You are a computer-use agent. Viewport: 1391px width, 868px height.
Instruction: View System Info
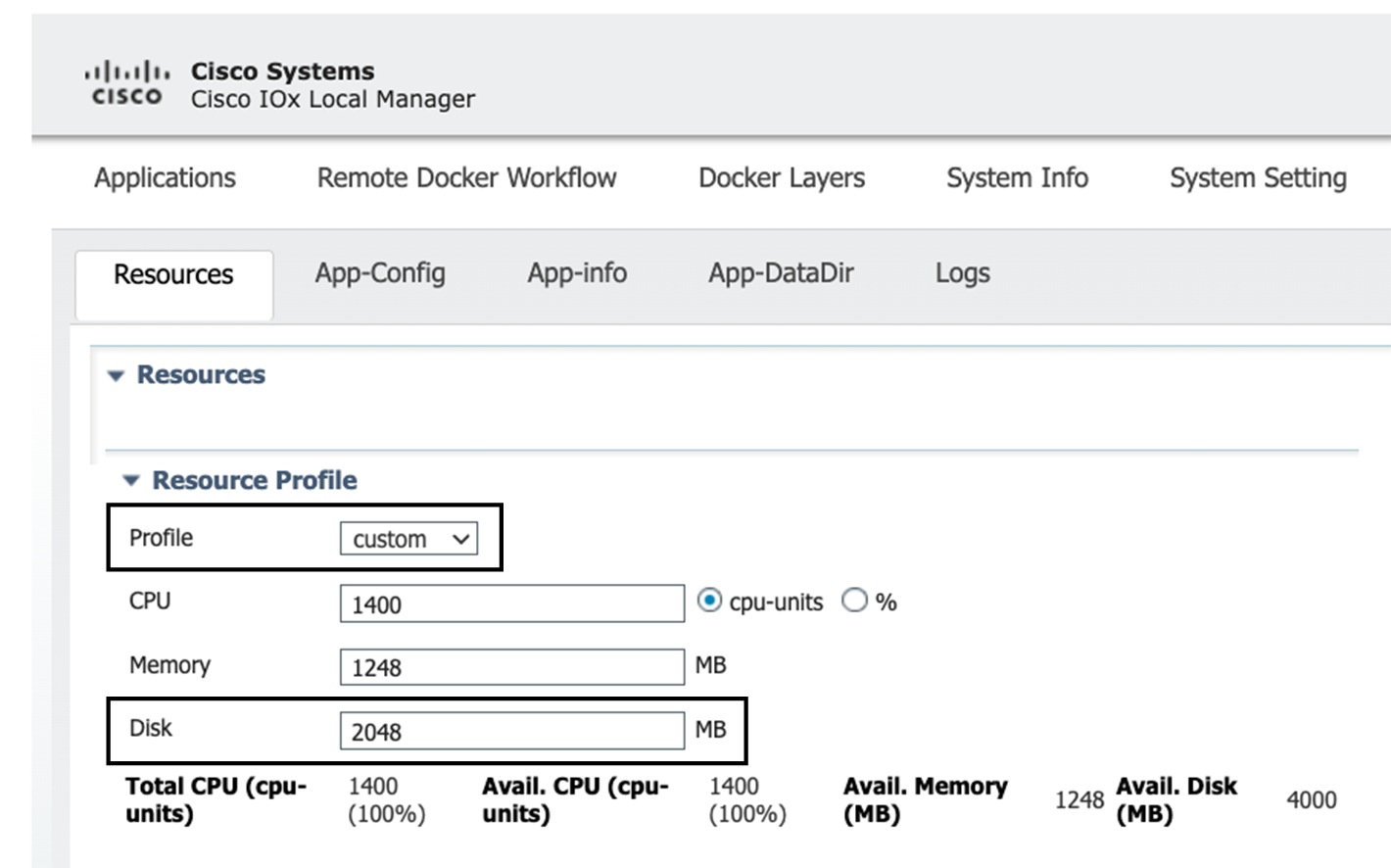coord(1016,177)
